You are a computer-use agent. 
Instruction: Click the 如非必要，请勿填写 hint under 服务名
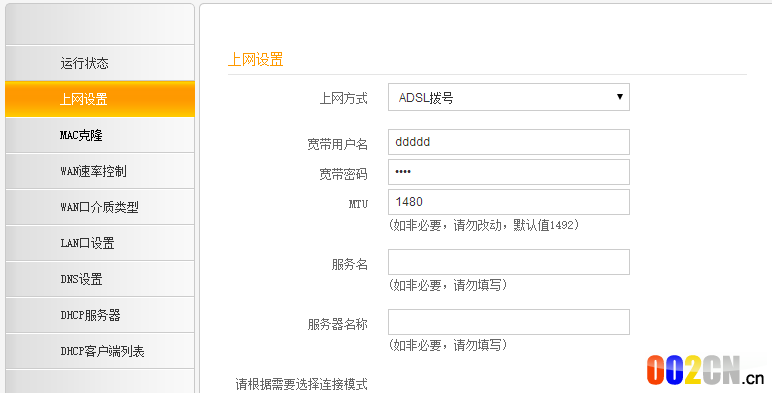coord(448,285)
